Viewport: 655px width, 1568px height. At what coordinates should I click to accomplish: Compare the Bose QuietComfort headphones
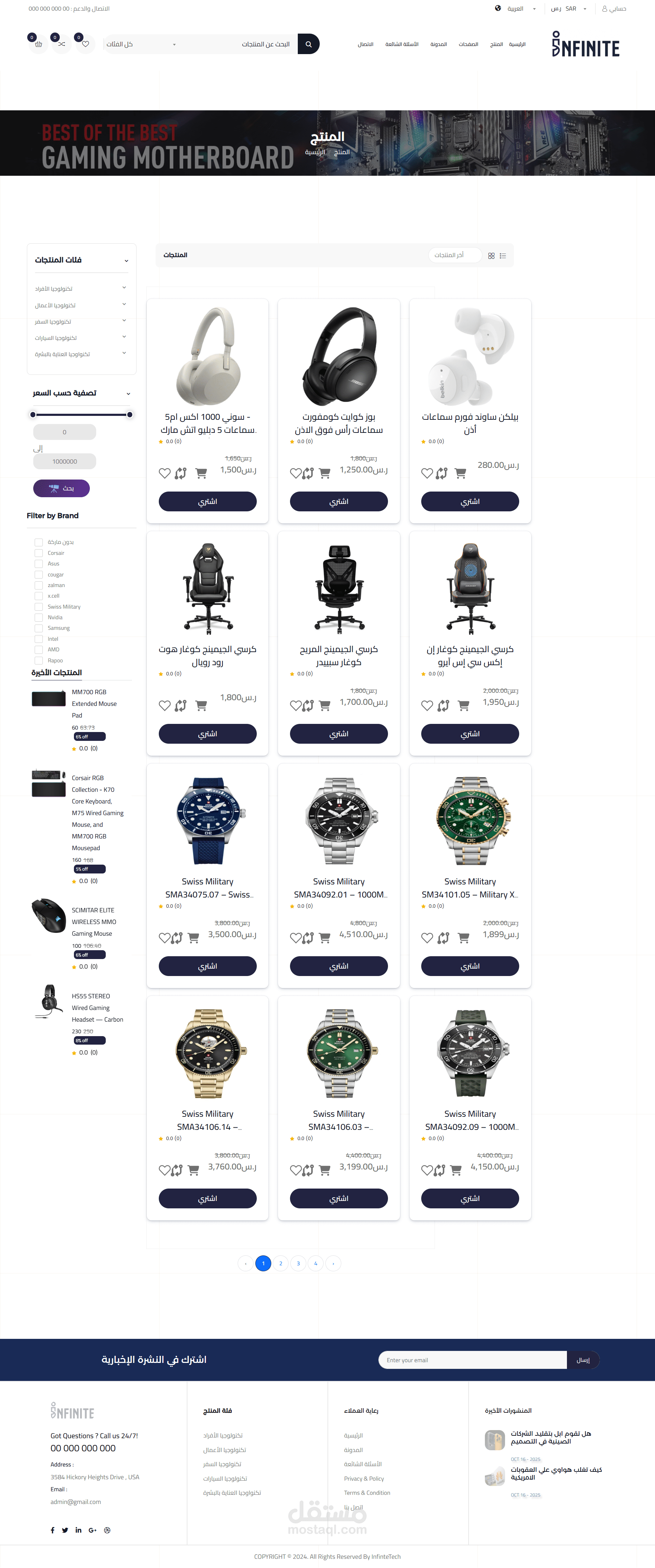point(308,473)
